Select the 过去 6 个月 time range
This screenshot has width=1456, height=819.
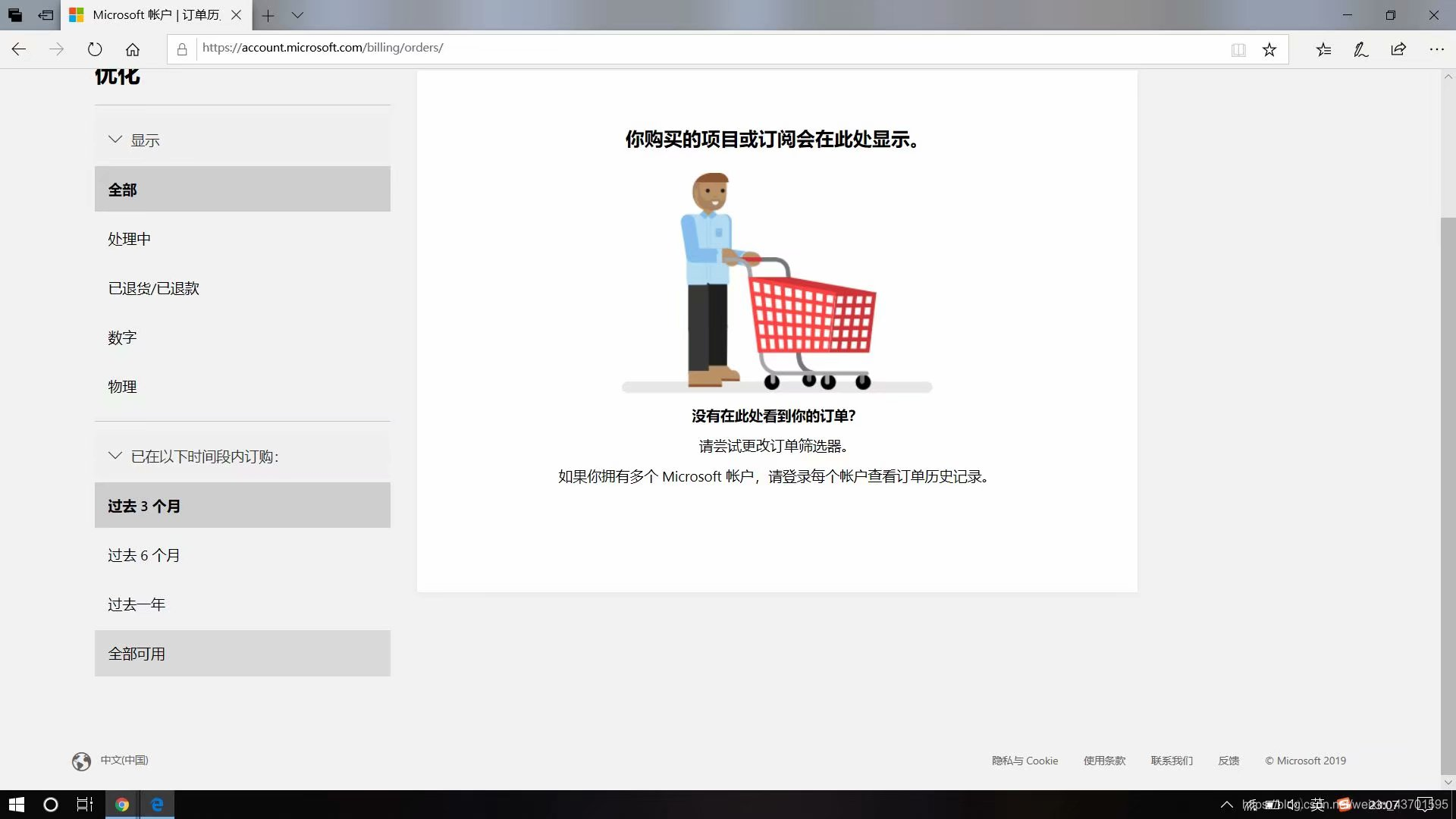tap(144, 555)
